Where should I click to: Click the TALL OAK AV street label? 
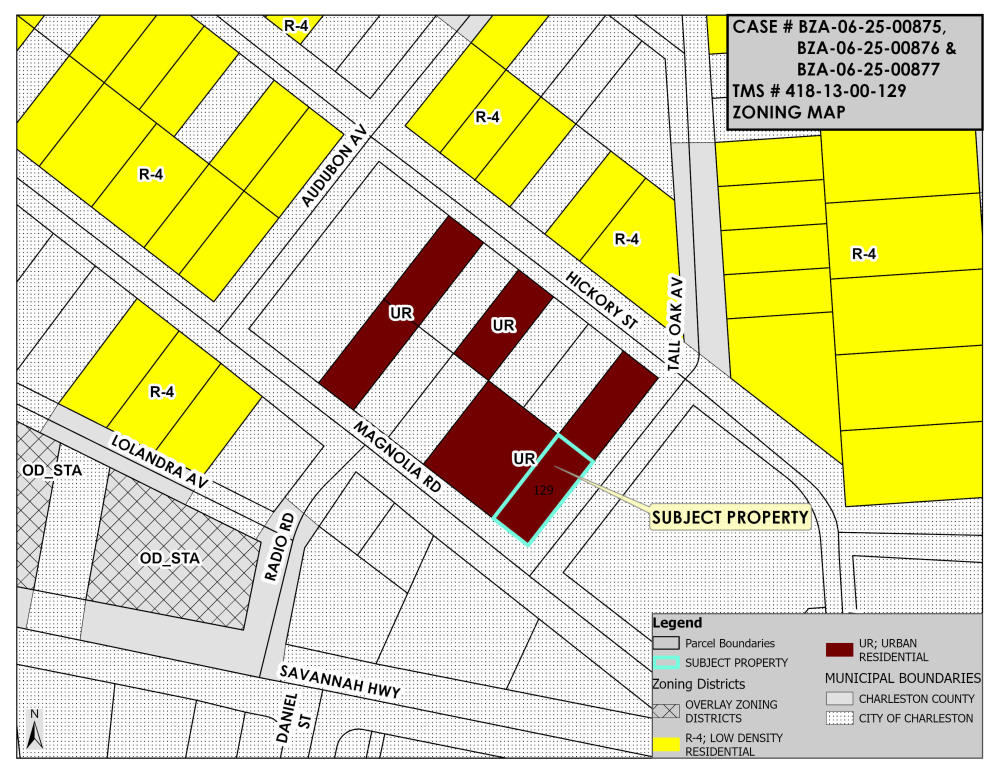[x=675, y=323]
